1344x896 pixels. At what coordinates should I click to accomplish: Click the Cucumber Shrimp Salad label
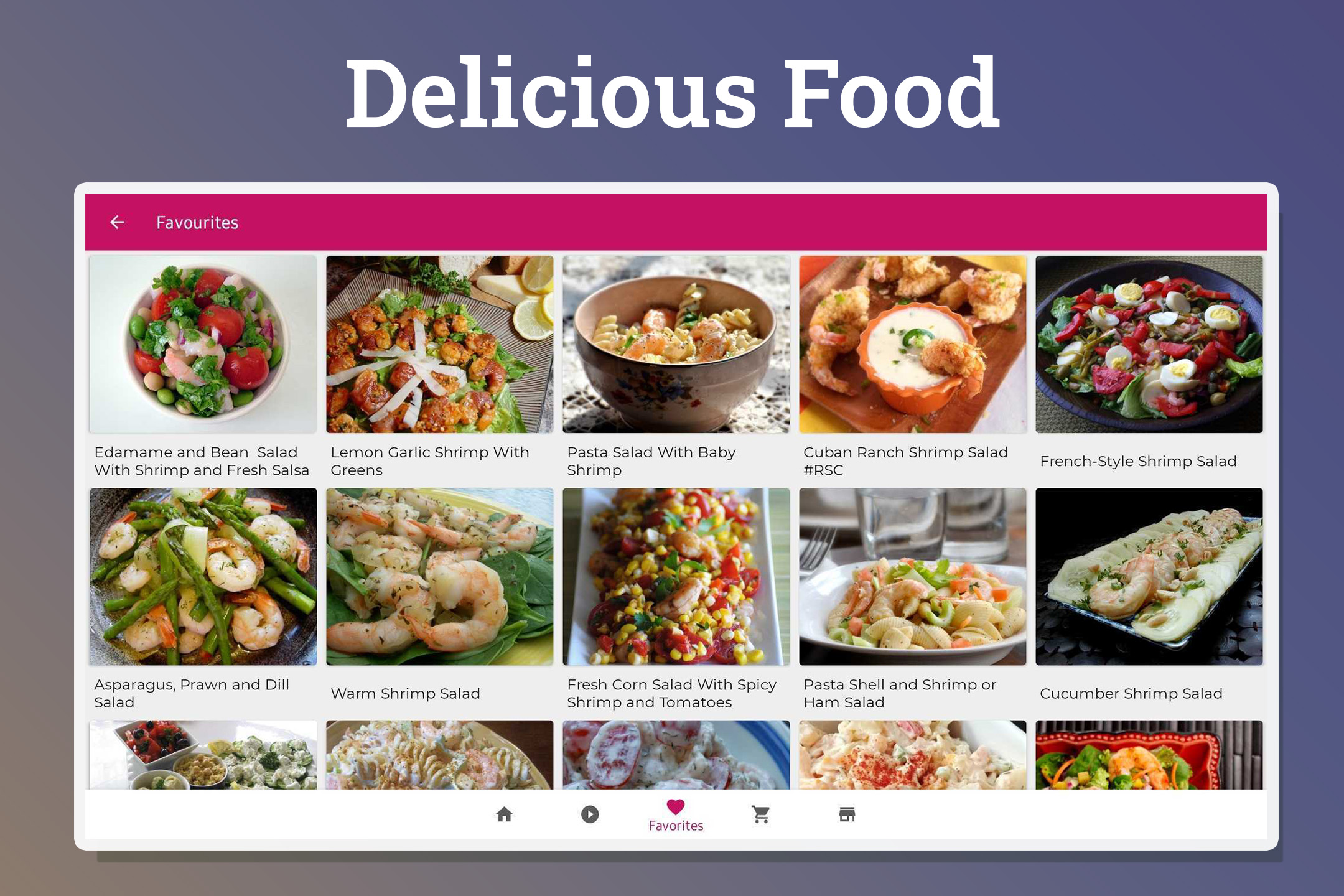click(x=1131, y=693)
